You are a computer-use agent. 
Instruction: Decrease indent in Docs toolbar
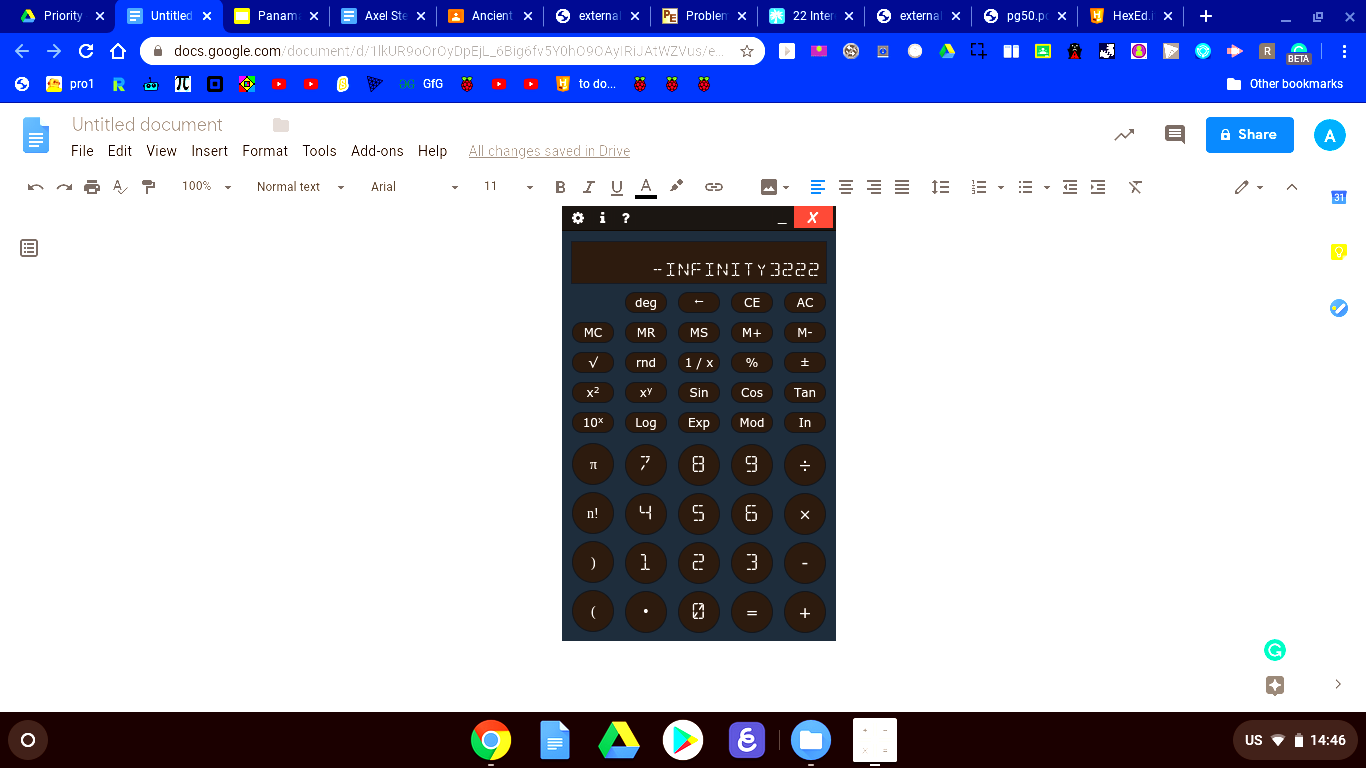1070,187
